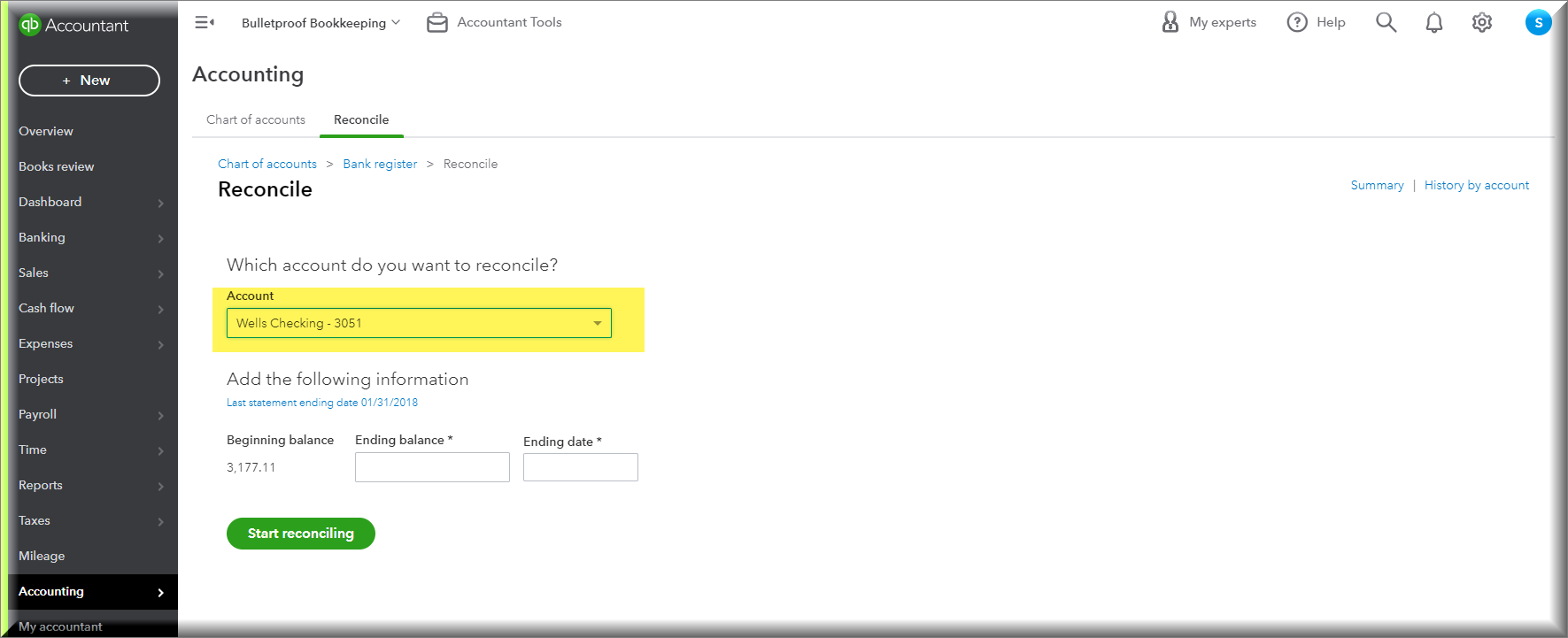Click the My experts label
Screen dimensions: 1568x638
(x=1223, y=22)
